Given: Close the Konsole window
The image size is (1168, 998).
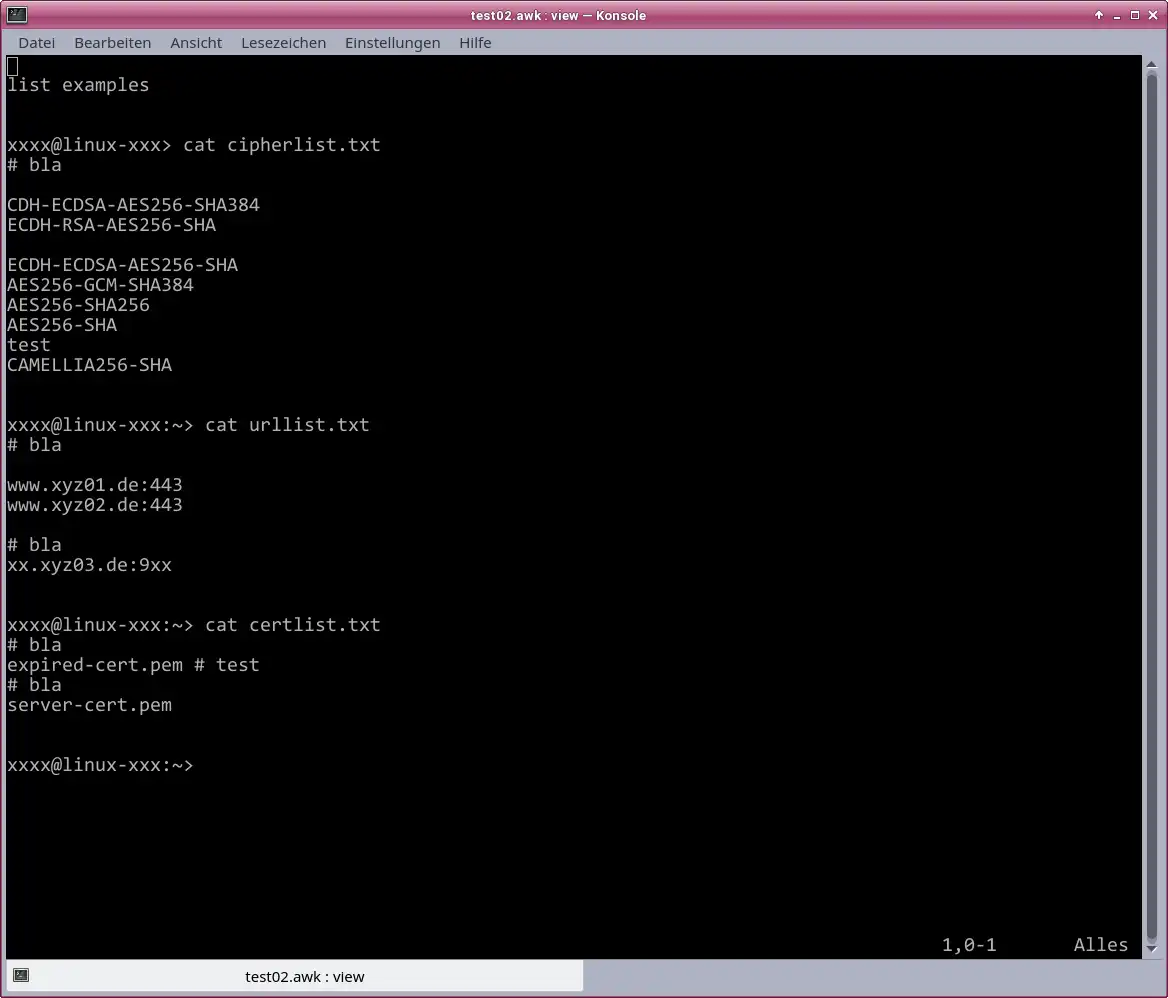Looking at the screenshot, I should click(x=1153, y=15).
